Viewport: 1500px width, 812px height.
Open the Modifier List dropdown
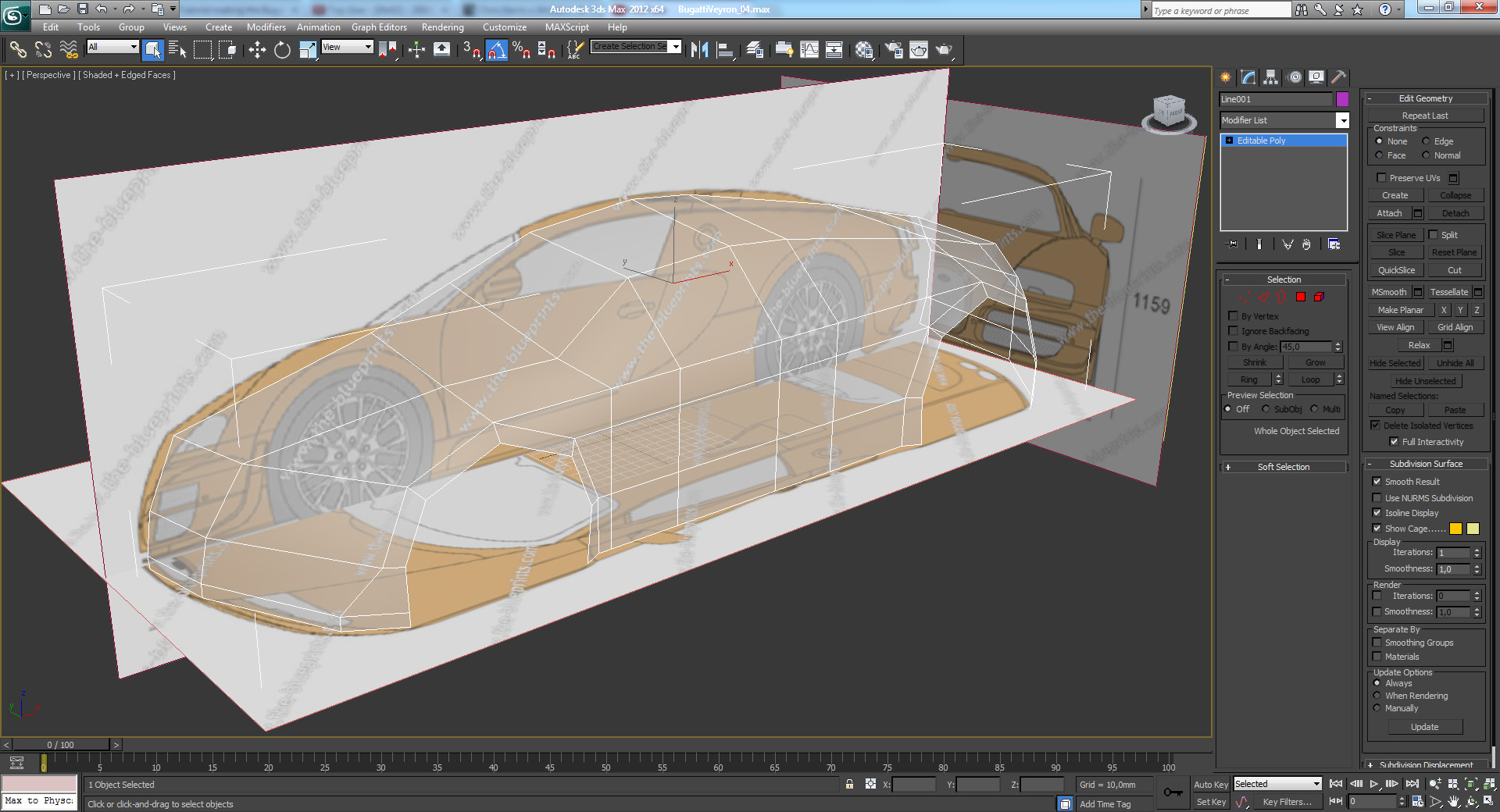[1342, 120]
